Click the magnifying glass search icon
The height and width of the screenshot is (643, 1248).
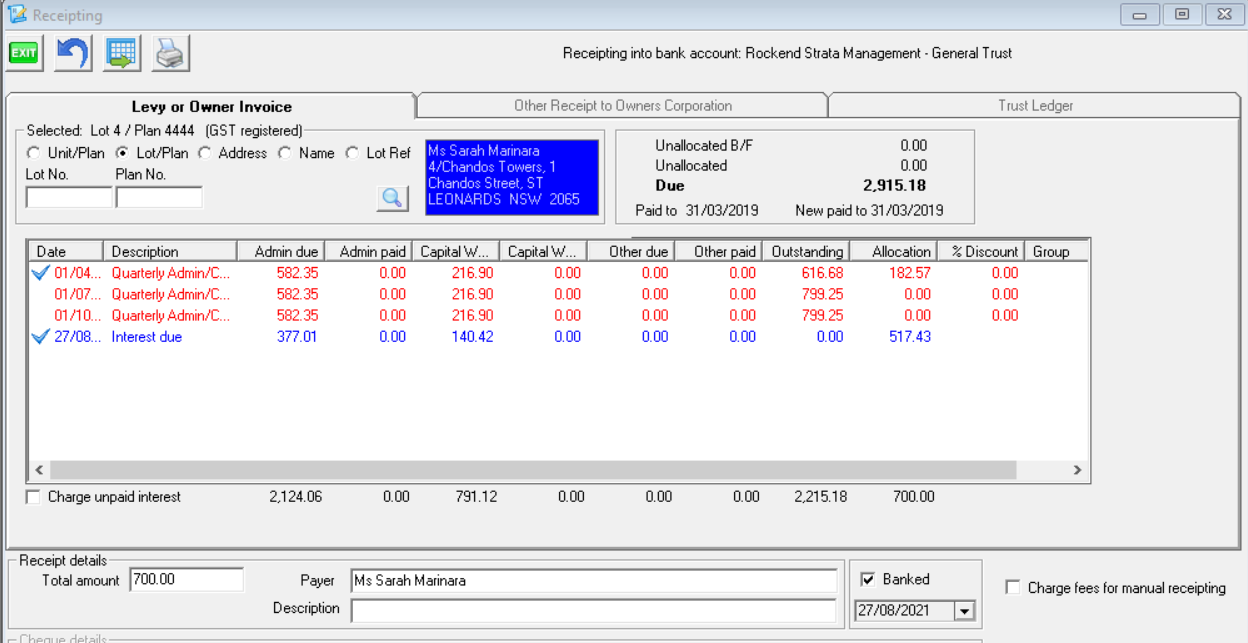392,198
